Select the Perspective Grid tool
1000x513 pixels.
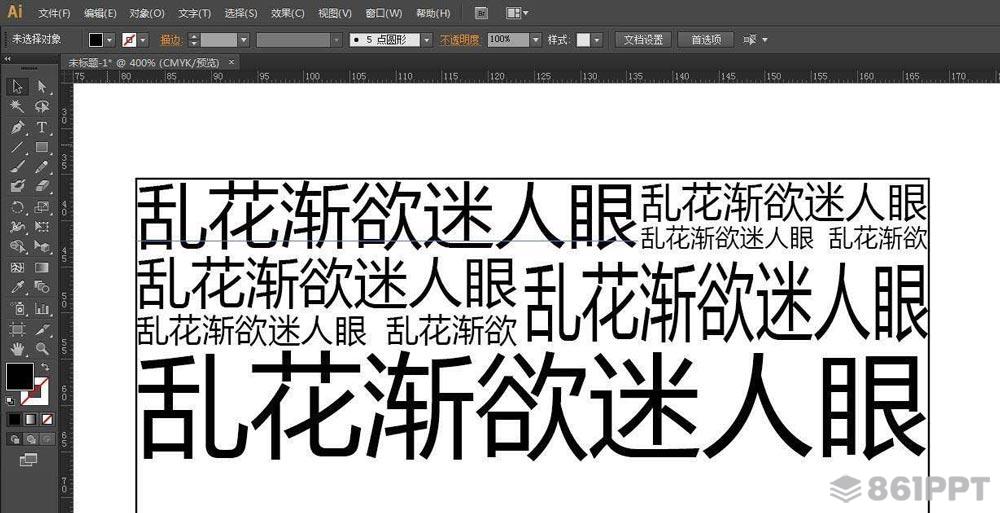point(42,246)
